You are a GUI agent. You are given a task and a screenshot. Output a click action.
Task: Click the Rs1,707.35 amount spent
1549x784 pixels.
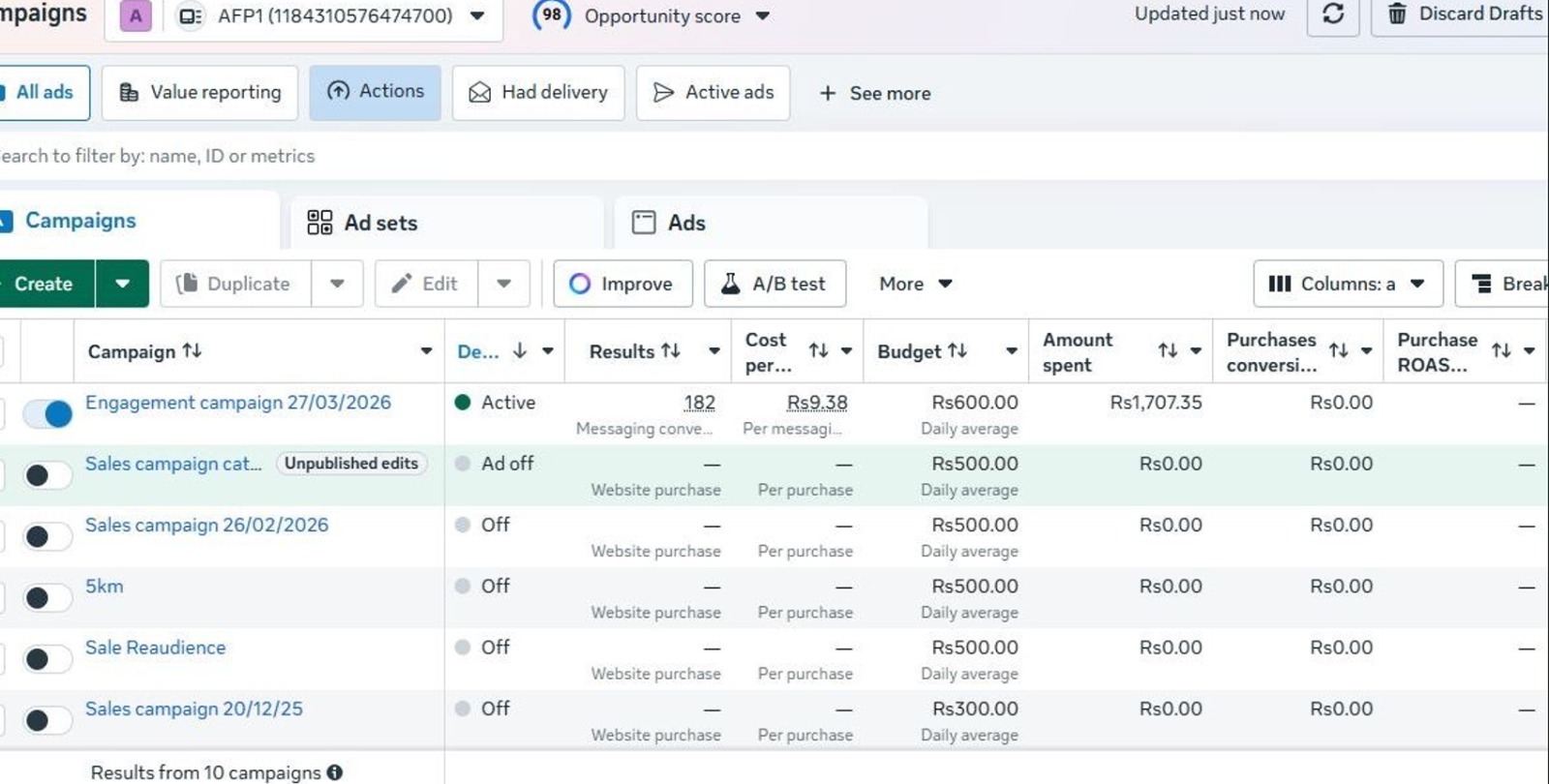(x=1156, y=403)
